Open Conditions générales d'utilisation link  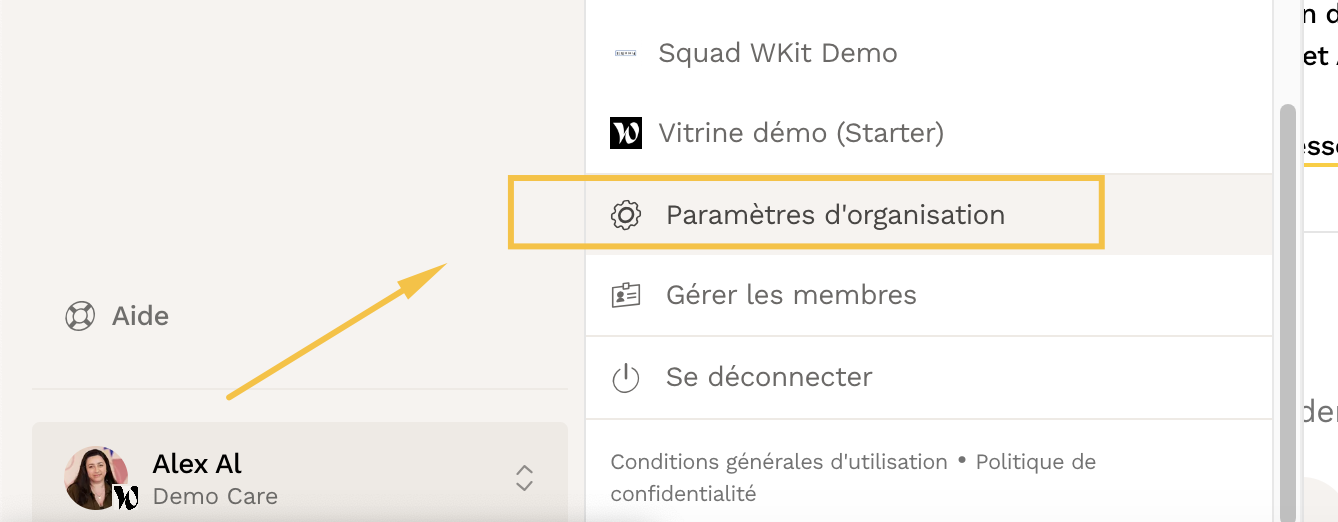click(779, 462)
